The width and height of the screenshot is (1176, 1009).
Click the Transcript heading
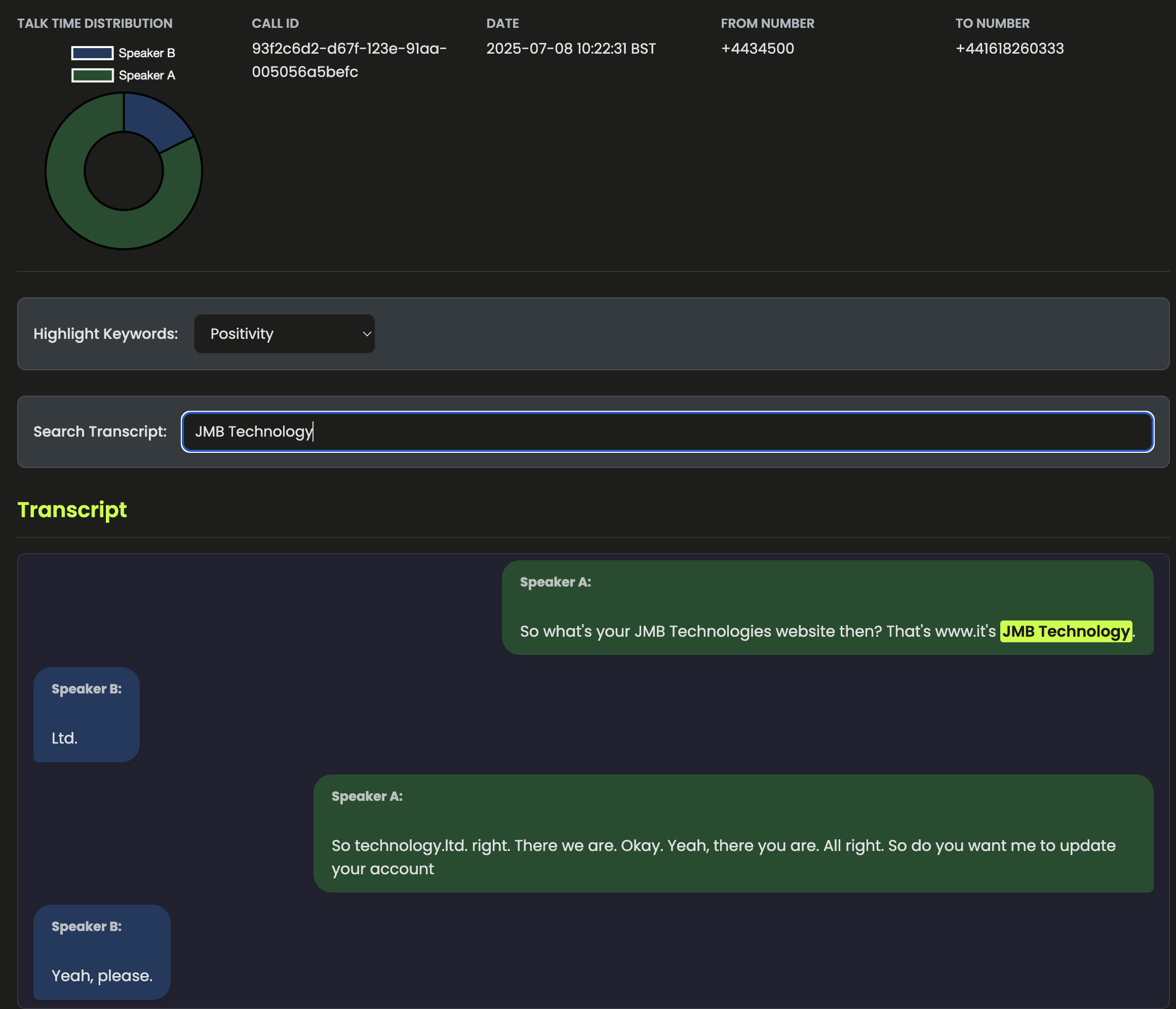(x=72, y=510)
